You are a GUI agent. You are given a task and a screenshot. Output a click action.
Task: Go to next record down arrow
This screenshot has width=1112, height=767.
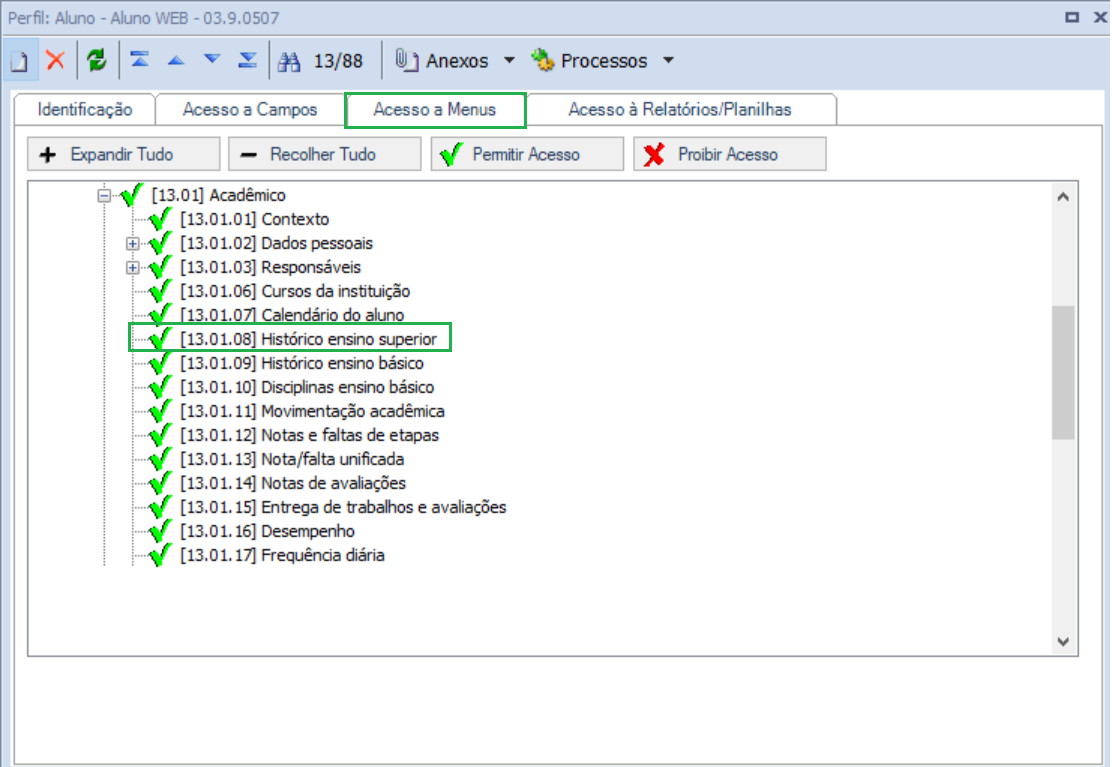pos(211,60)
